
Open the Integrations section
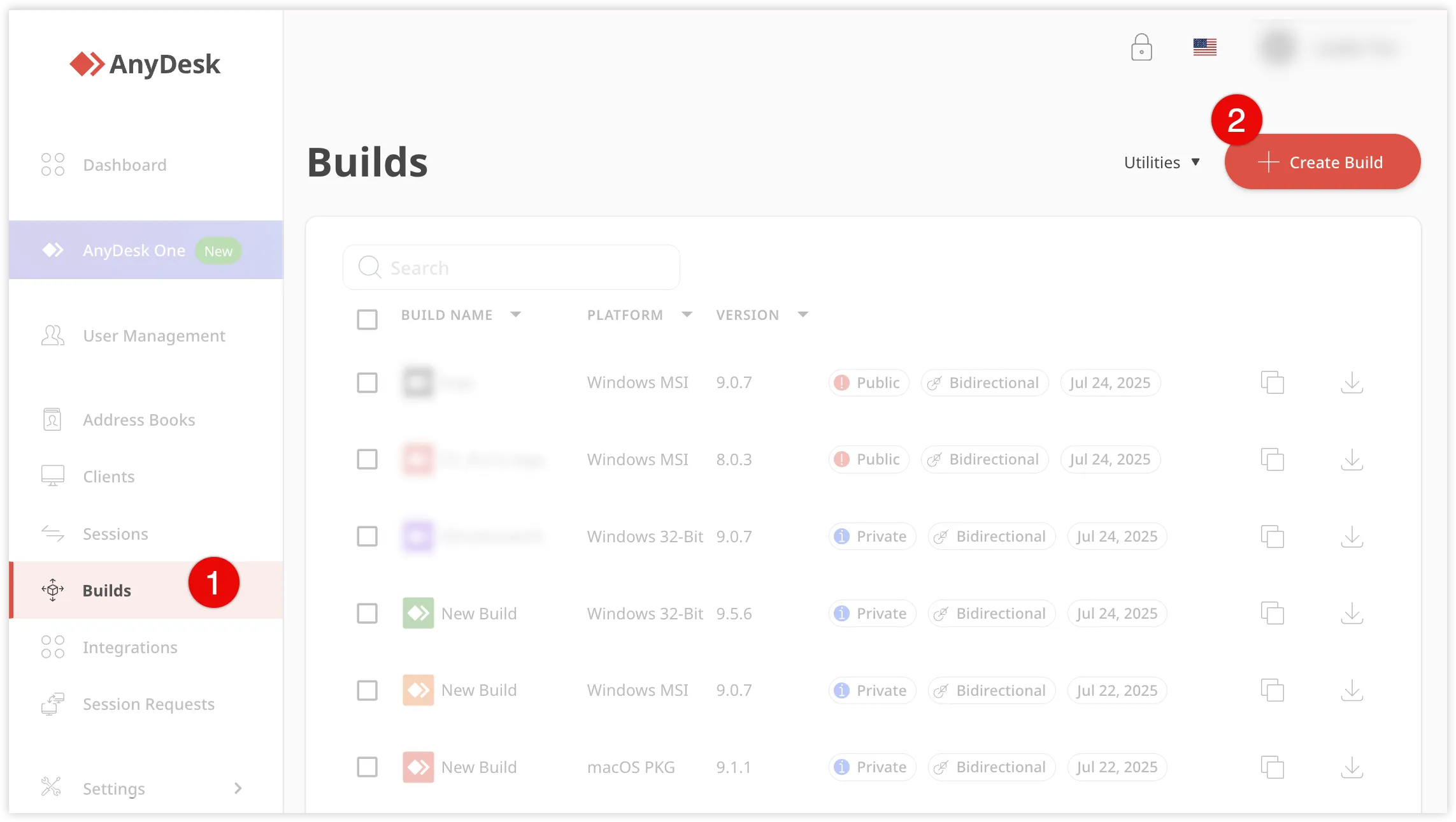(x=129, y=647)
